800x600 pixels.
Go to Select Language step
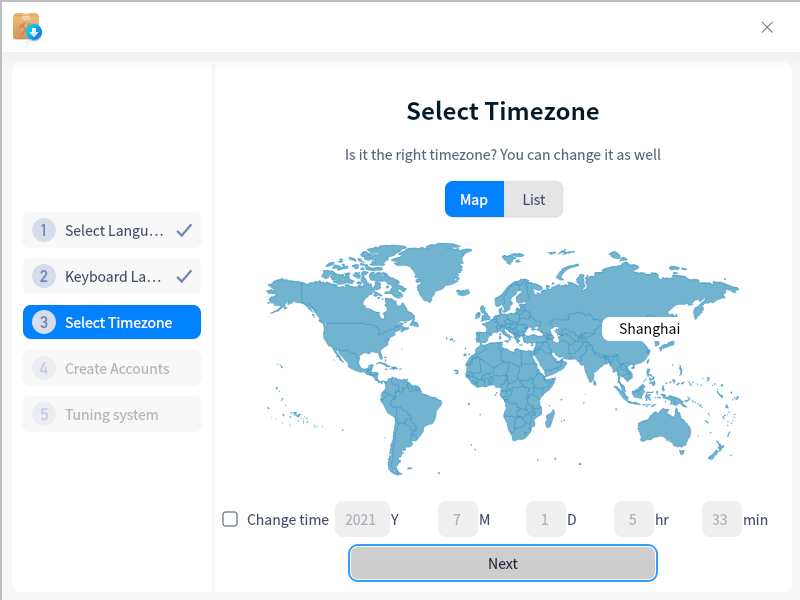(x=113, y=231)
